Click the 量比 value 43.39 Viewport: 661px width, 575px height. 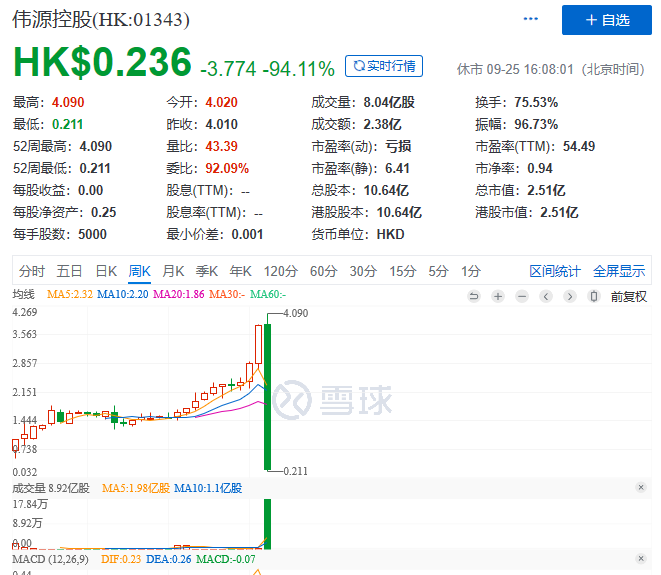pyautogui.click(x=221, y=146)
